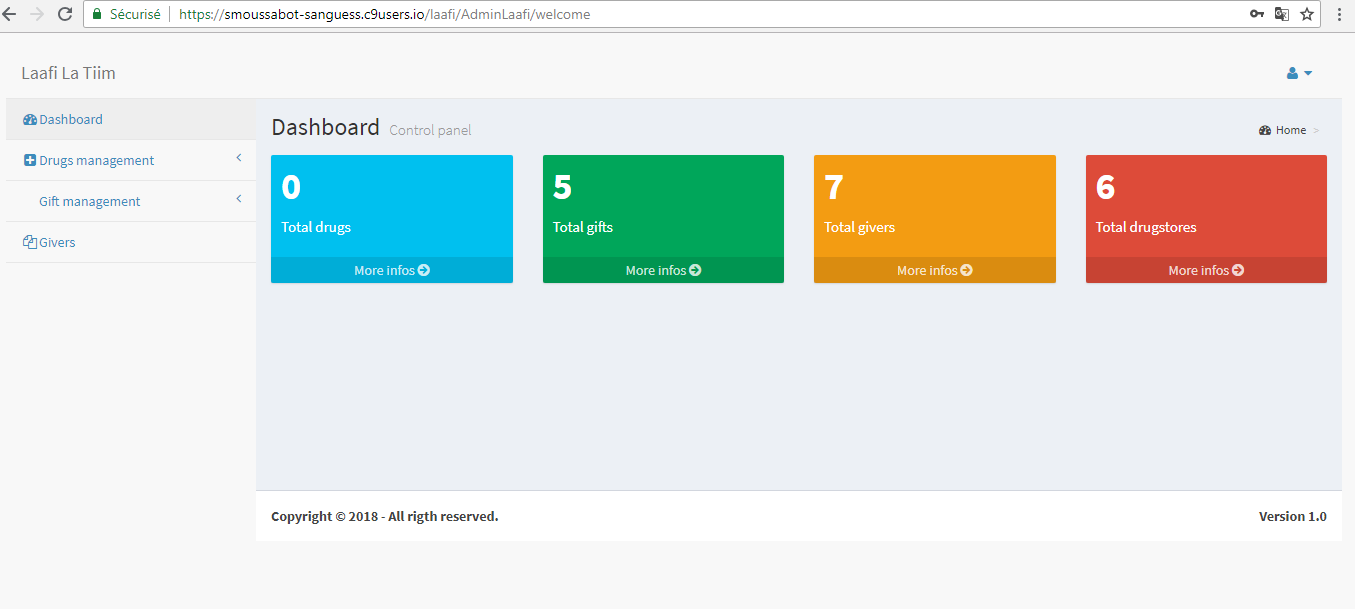Click More infos on Total givers
1355x609 pixels.
coord(935,270)
